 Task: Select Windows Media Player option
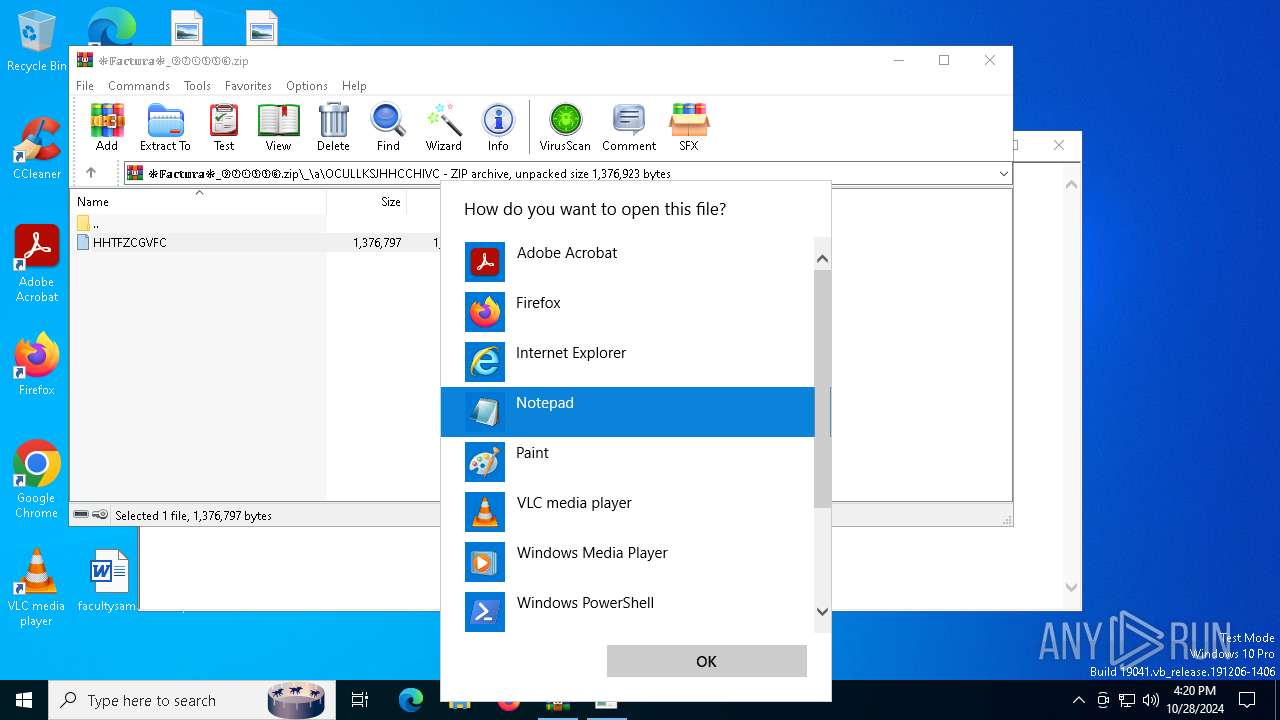tap(628, 562)
